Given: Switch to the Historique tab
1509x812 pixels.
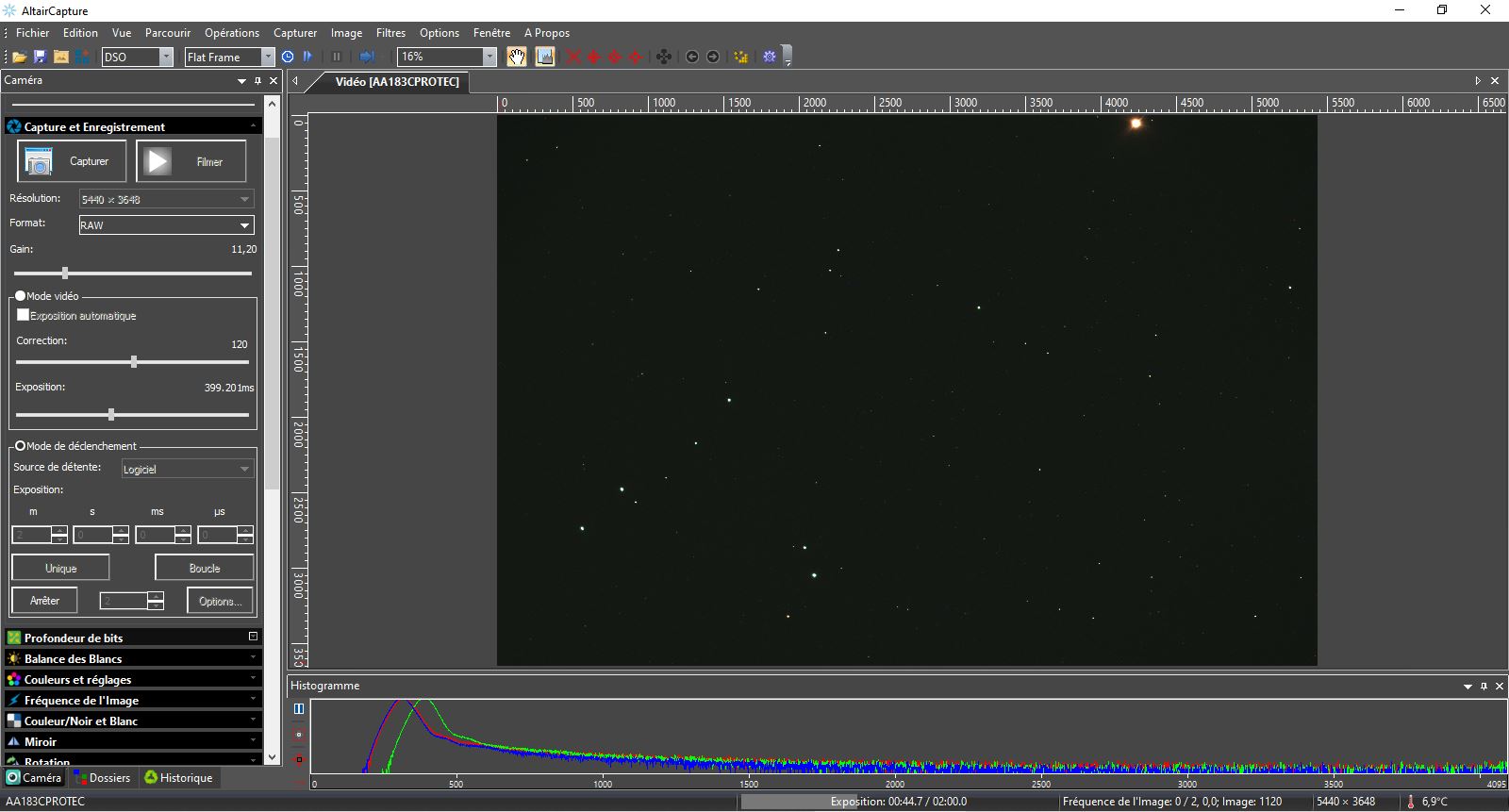Looking at the screenshot, I should pyautogui.click(x=177, y=778).
